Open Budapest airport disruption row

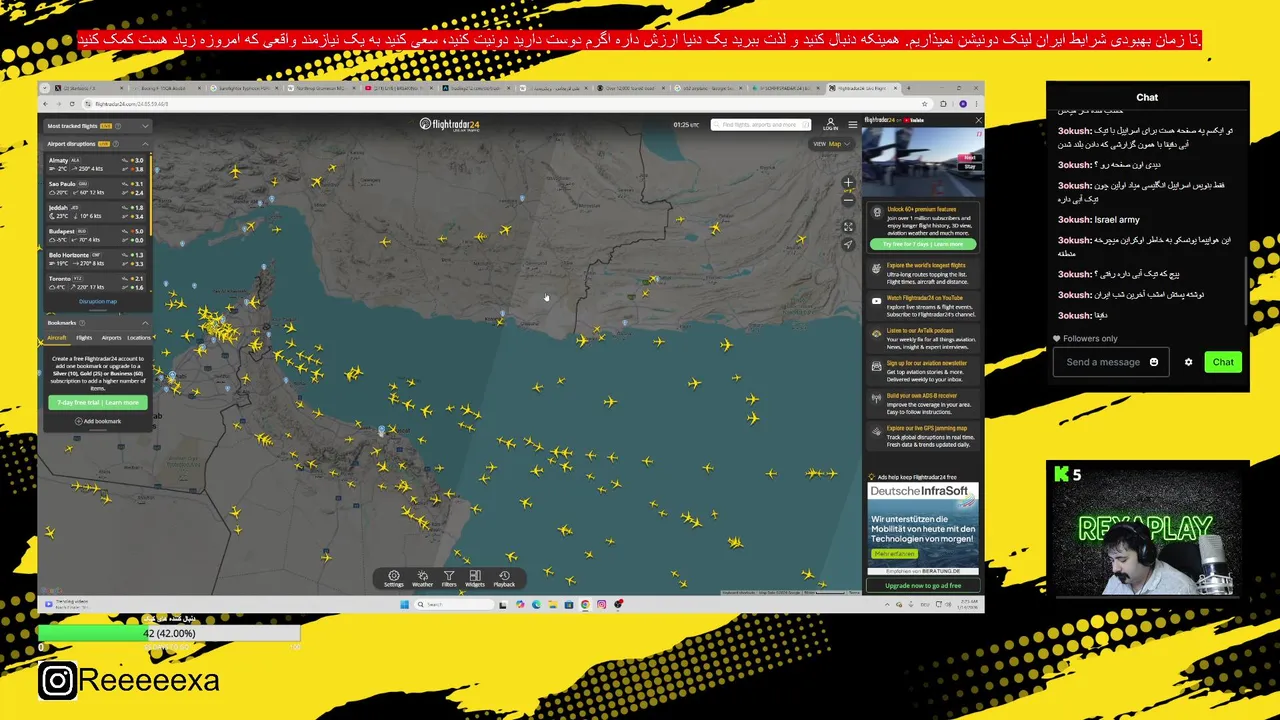tap(97, 236)
